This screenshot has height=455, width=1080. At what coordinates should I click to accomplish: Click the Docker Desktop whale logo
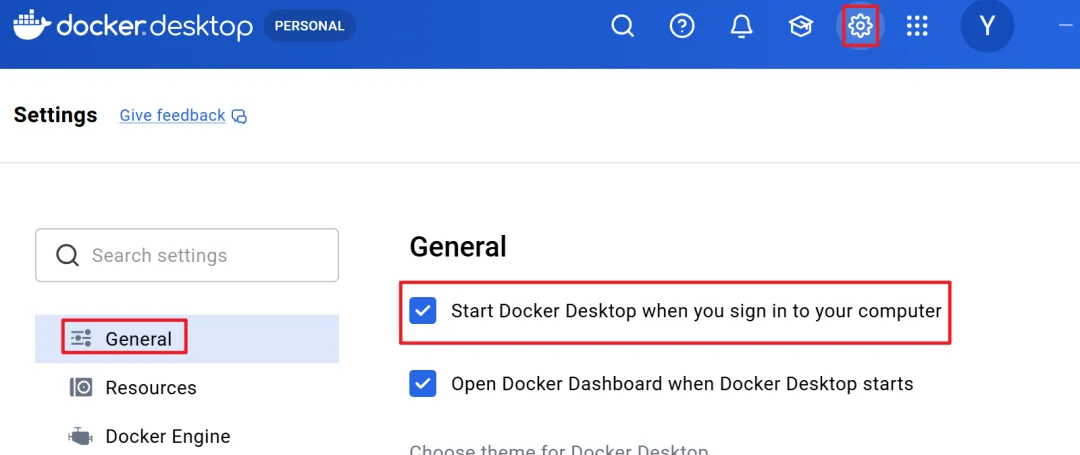(31, 25)
